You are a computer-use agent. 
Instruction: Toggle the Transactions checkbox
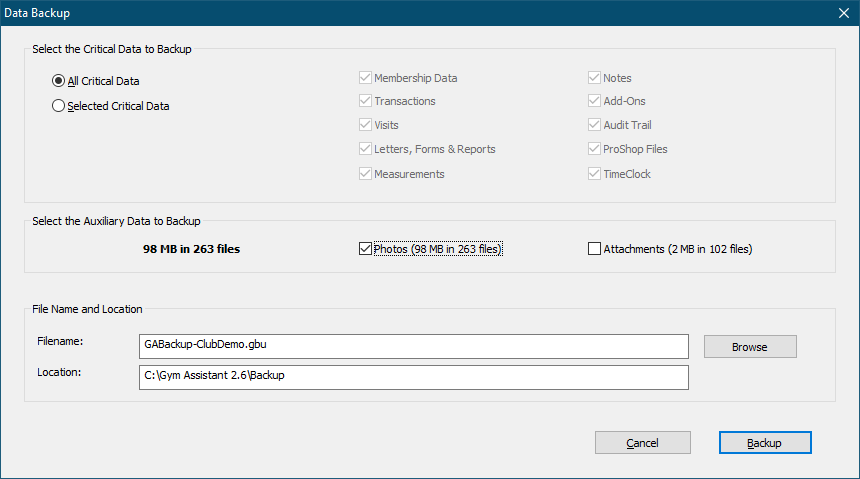point(365,101)
